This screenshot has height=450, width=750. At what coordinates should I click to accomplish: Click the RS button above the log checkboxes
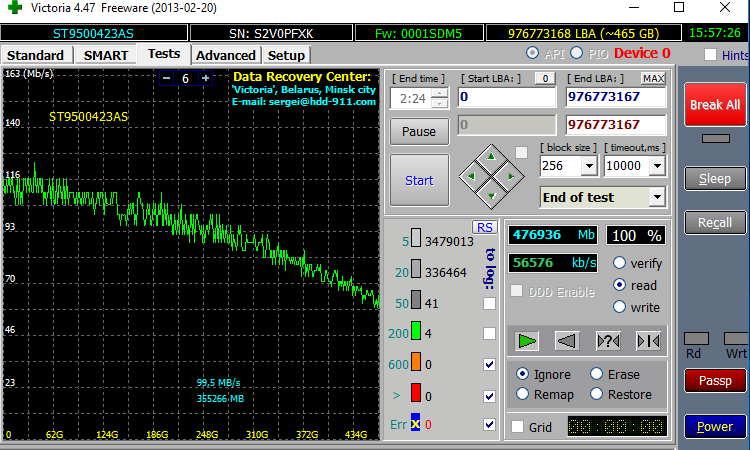coord(485,227)
